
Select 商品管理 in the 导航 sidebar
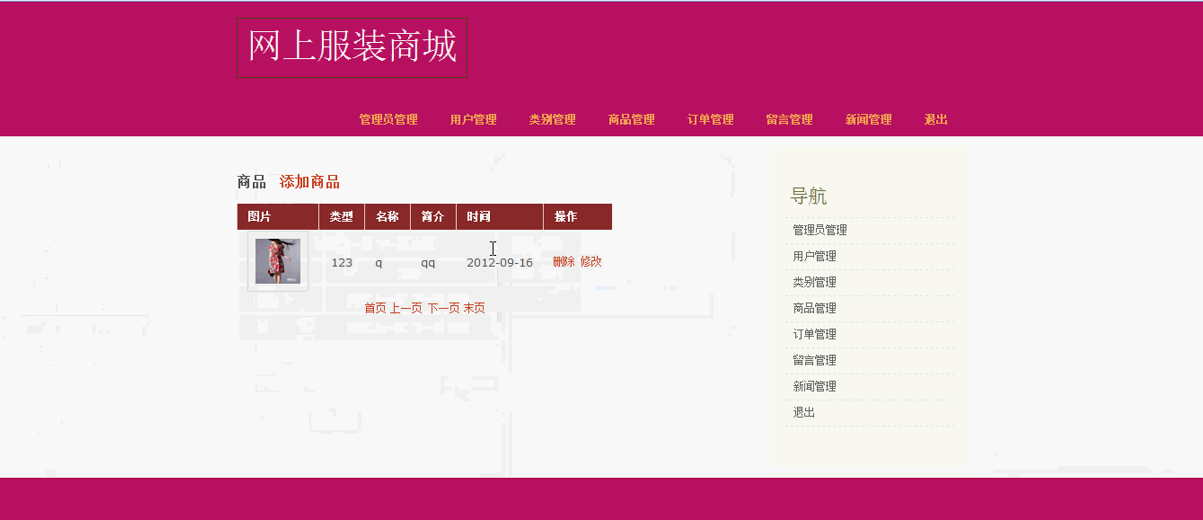814,308
